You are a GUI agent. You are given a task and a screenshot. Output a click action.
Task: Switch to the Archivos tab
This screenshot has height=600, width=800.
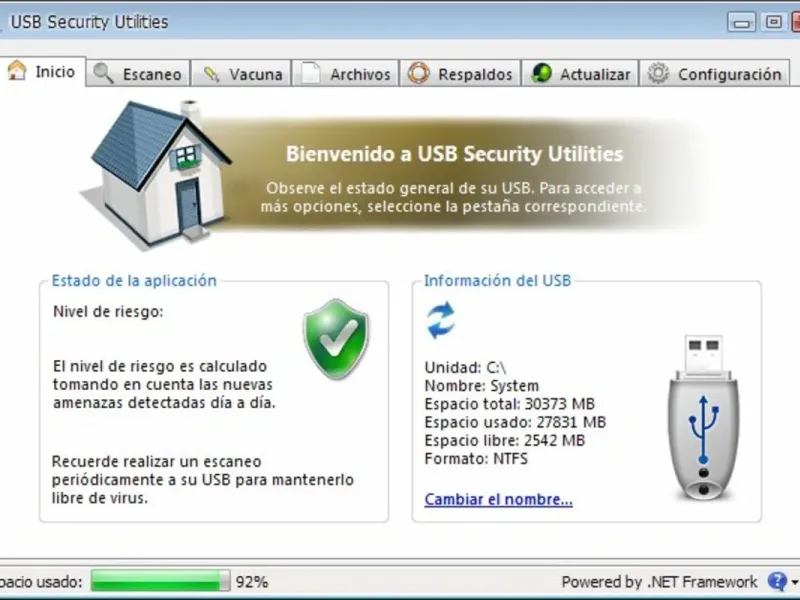click(x=345, y=73)
